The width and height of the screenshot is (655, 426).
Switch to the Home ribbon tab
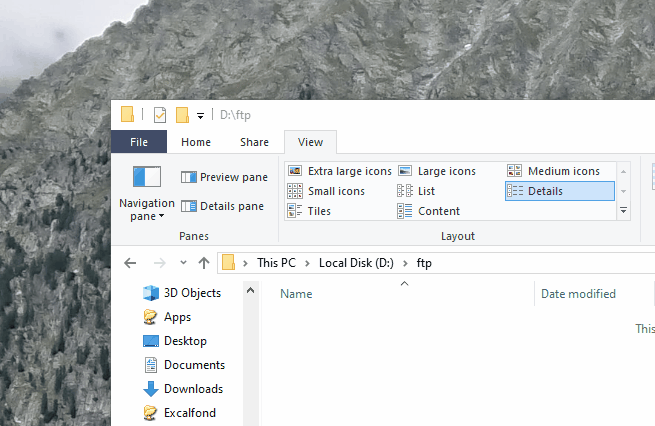(196, 142)
